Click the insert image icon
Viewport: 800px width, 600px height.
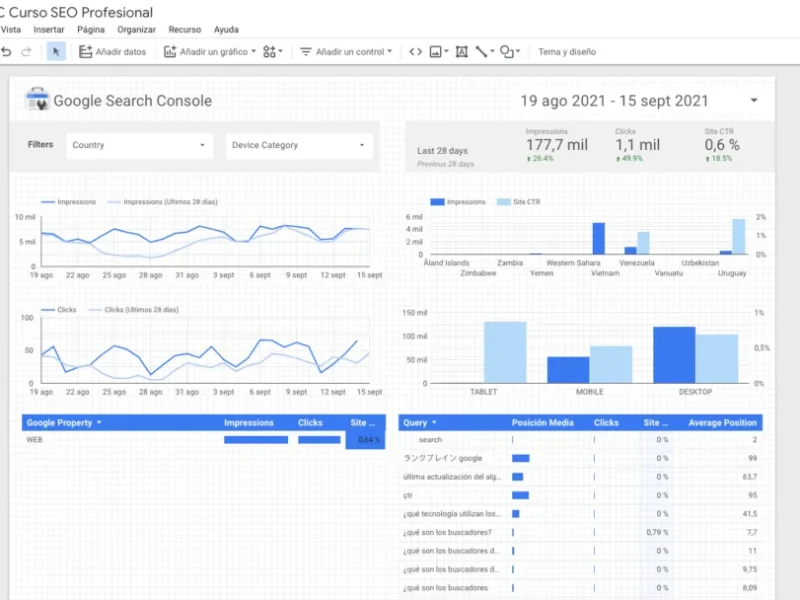(x=435, y=52)
